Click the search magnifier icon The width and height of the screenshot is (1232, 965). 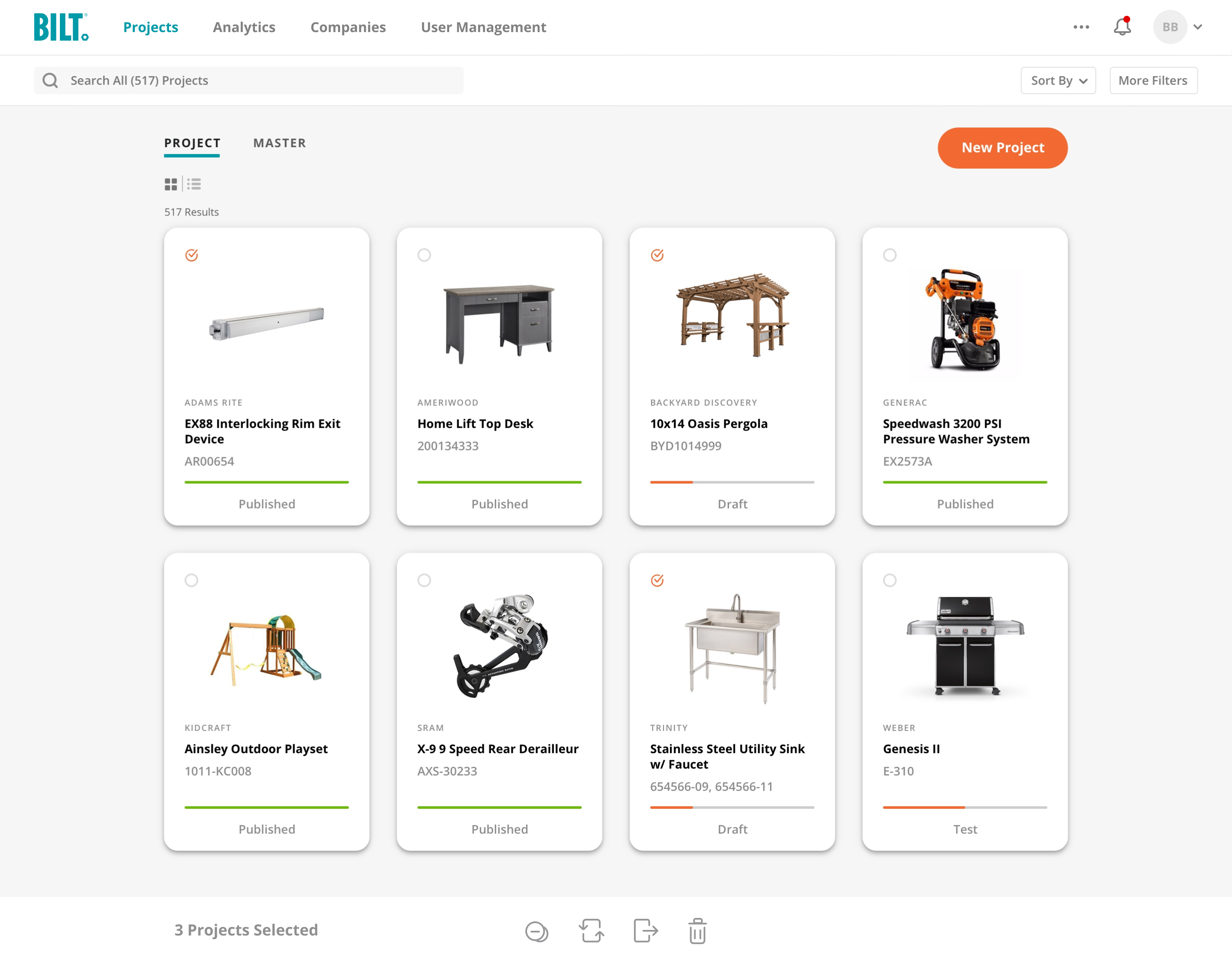click(x=50, y=81)
